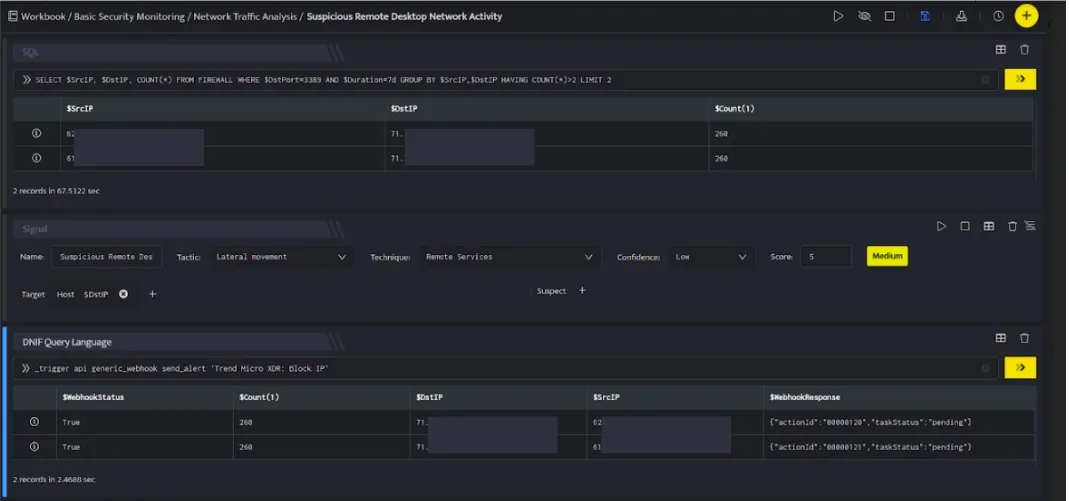Run the Signal block with play icon
Screen dimensions: 1069x501
(x=942, y=226)
